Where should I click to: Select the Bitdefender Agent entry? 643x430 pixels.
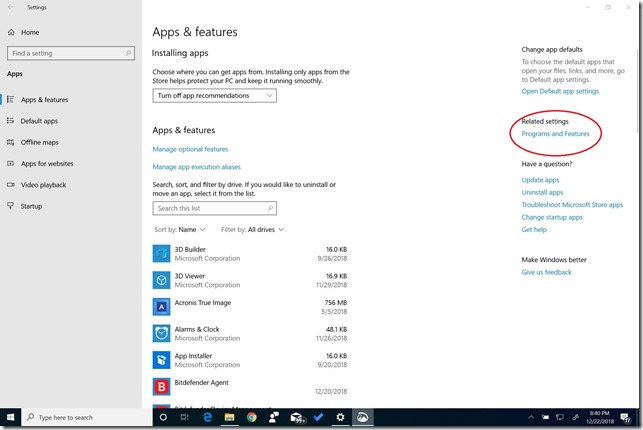(x=205, y=384)
